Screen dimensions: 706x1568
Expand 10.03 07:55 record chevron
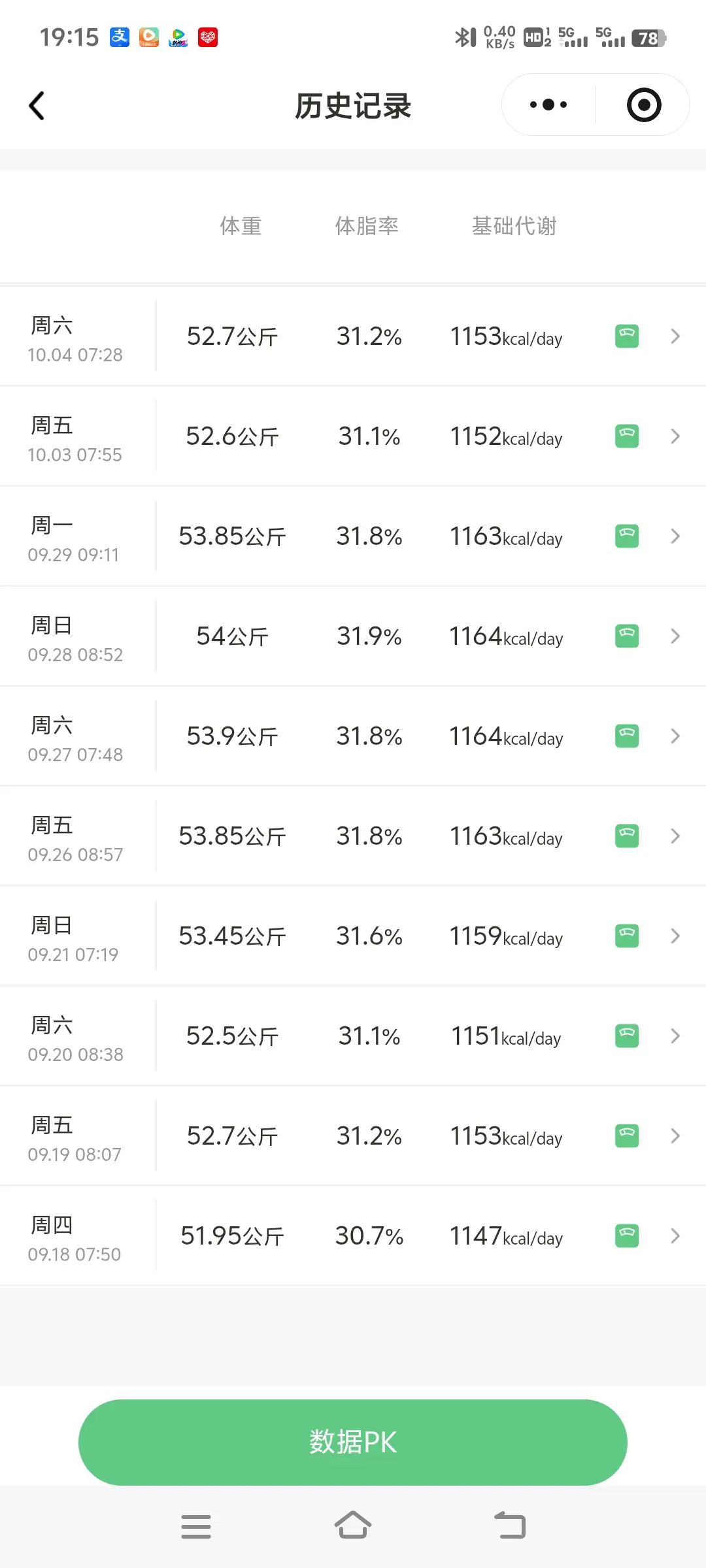675,436
